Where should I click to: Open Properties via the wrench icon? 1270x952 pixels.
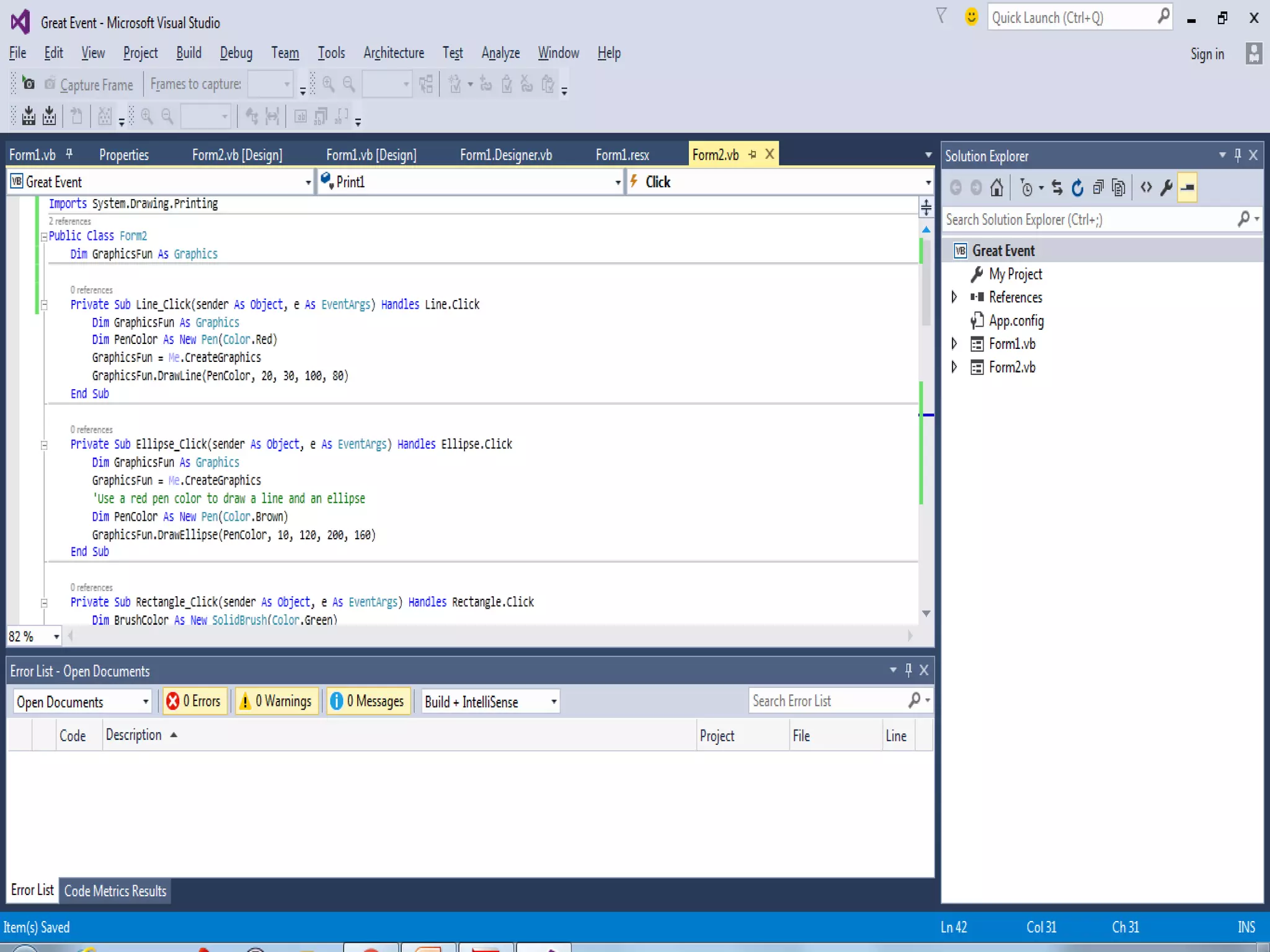(1166, 187)
